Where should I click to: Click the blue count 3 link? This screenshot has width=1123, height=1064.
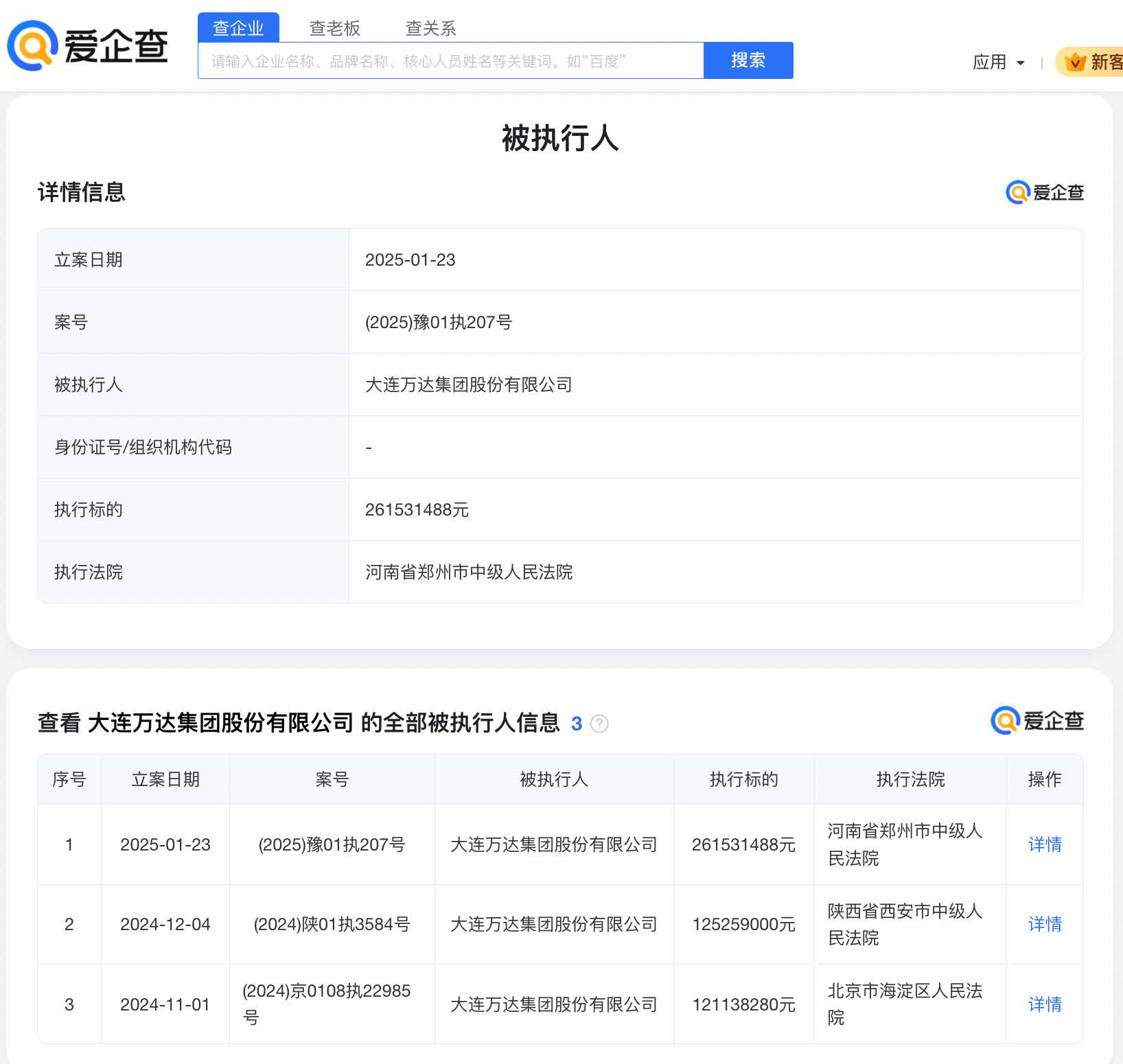[577, 724]
